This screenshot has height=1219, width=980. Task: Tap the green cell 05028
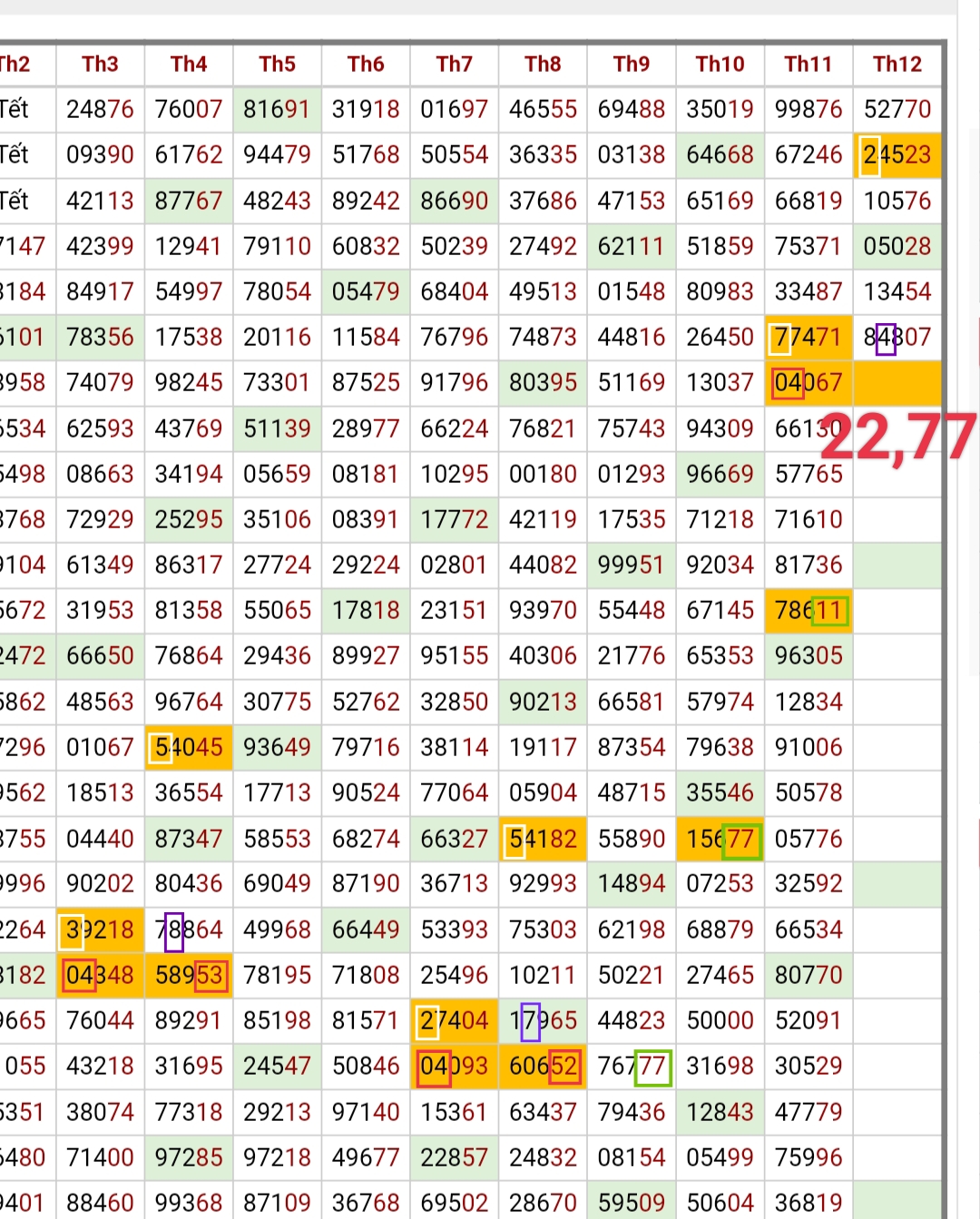(x=897, y=246)
